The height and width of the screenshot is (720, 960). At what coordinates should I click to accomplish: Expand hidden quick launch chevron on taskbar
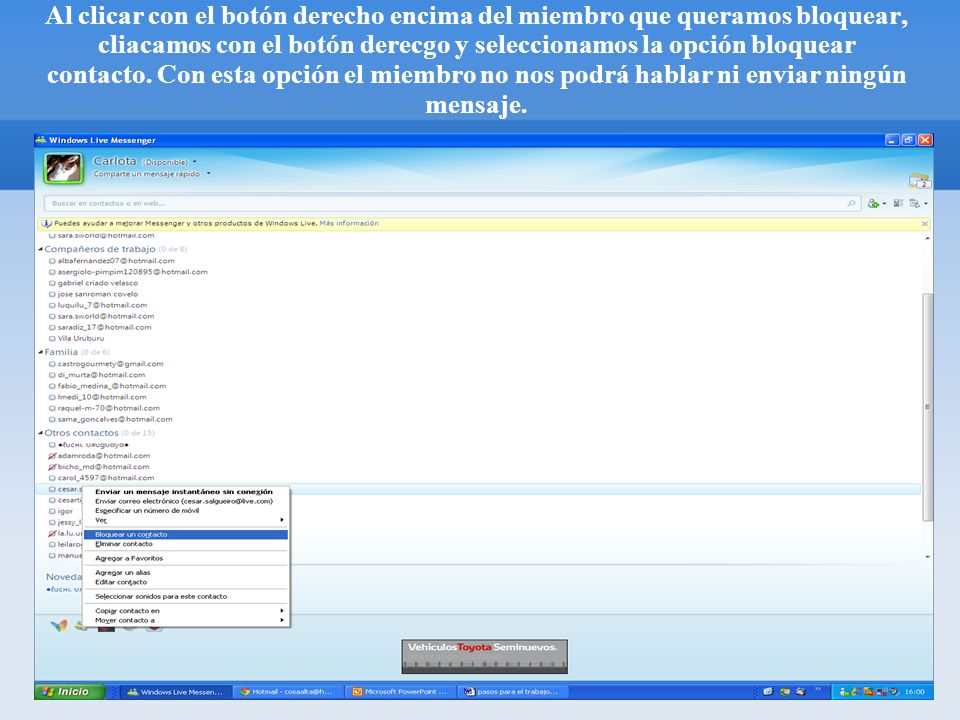click(x=817, y=690)
